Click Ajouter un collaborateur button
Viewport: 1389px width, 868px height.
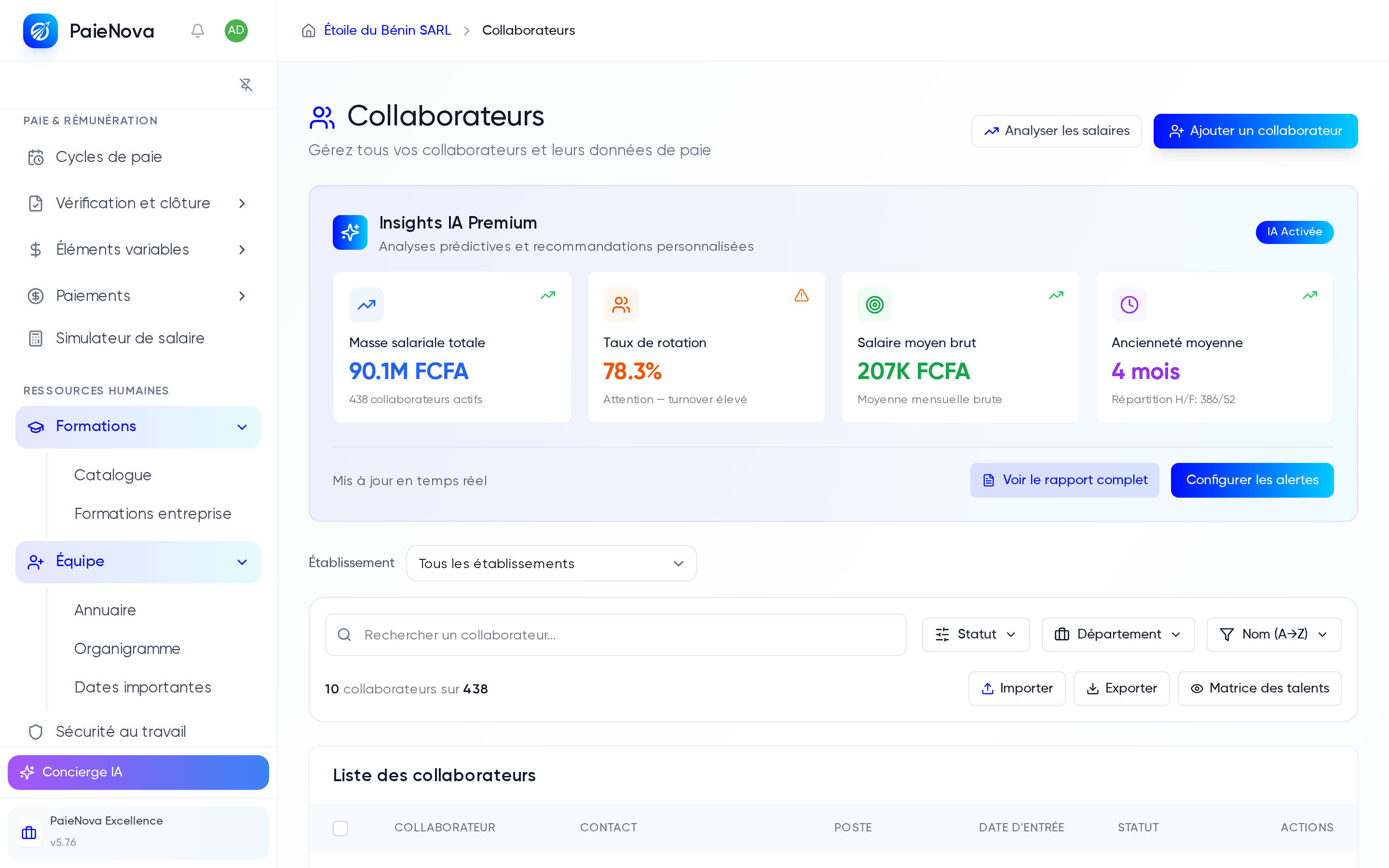(1255, 131)
